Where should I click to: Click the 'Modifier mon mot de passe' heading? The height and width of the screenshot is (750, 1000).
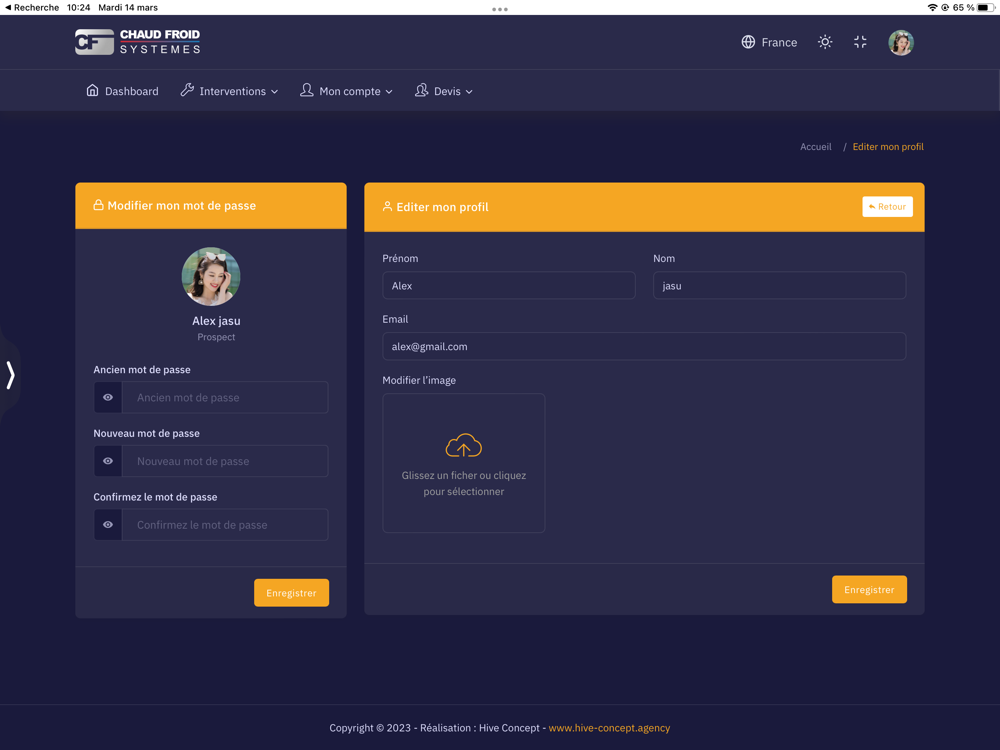[182, 205]
